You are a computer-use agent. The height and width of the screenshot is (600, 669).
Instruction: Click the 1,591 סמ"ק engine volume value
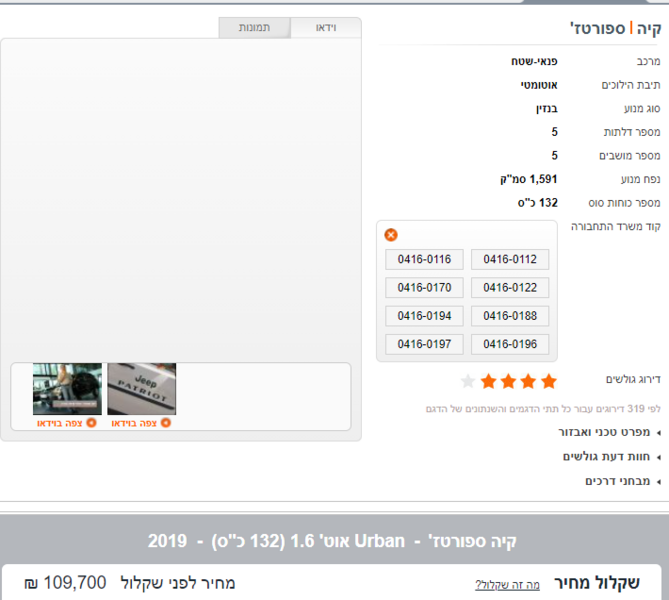(529, 179)
